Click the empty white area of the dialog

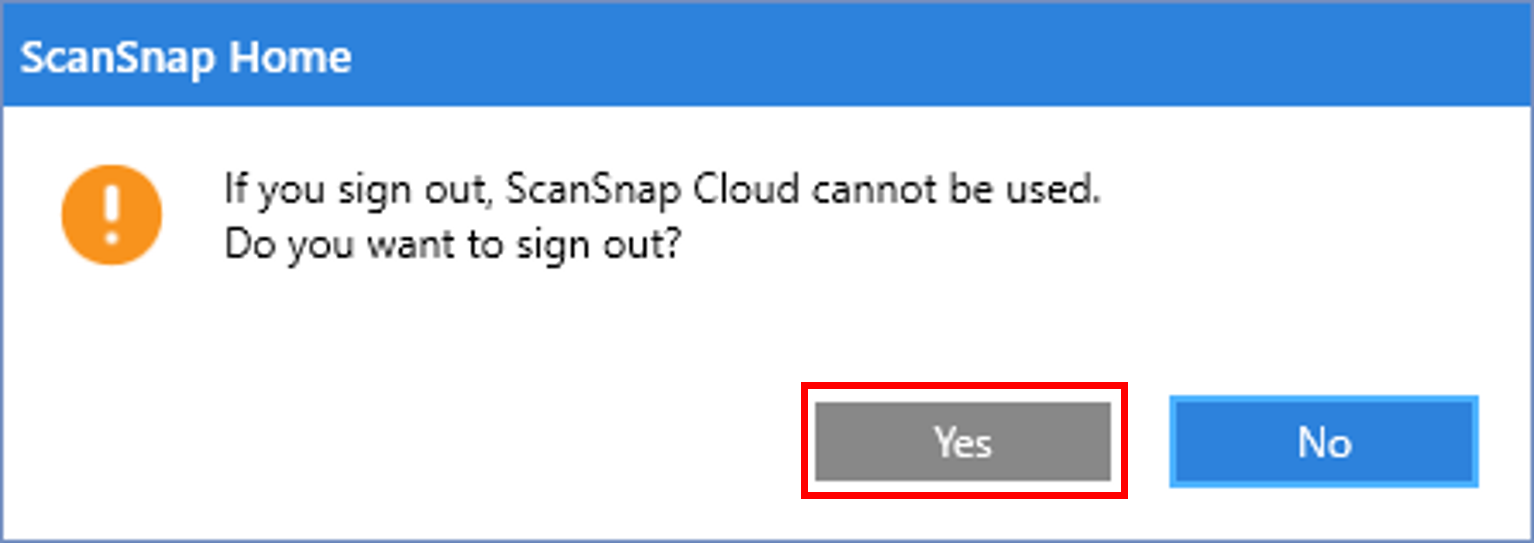click(x=400, y=400)
